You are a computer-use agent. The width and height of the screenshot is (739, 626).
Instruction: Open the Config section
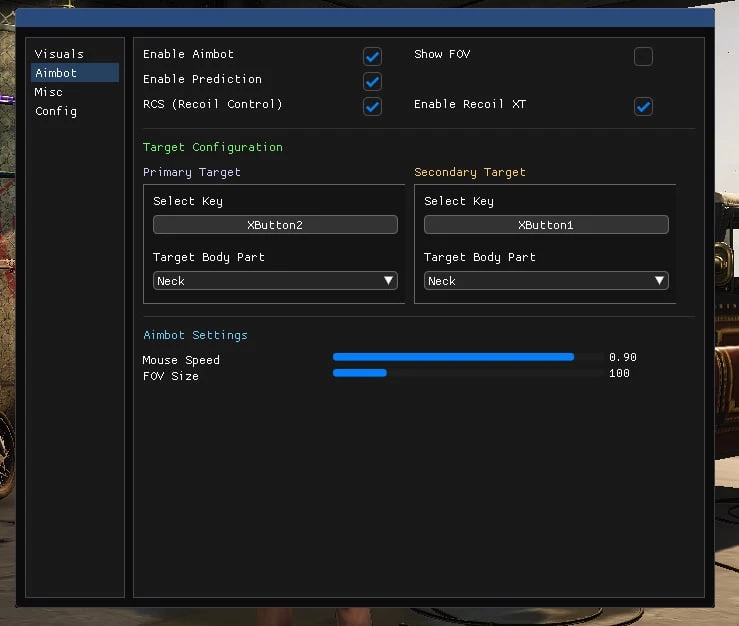point(56,111)
